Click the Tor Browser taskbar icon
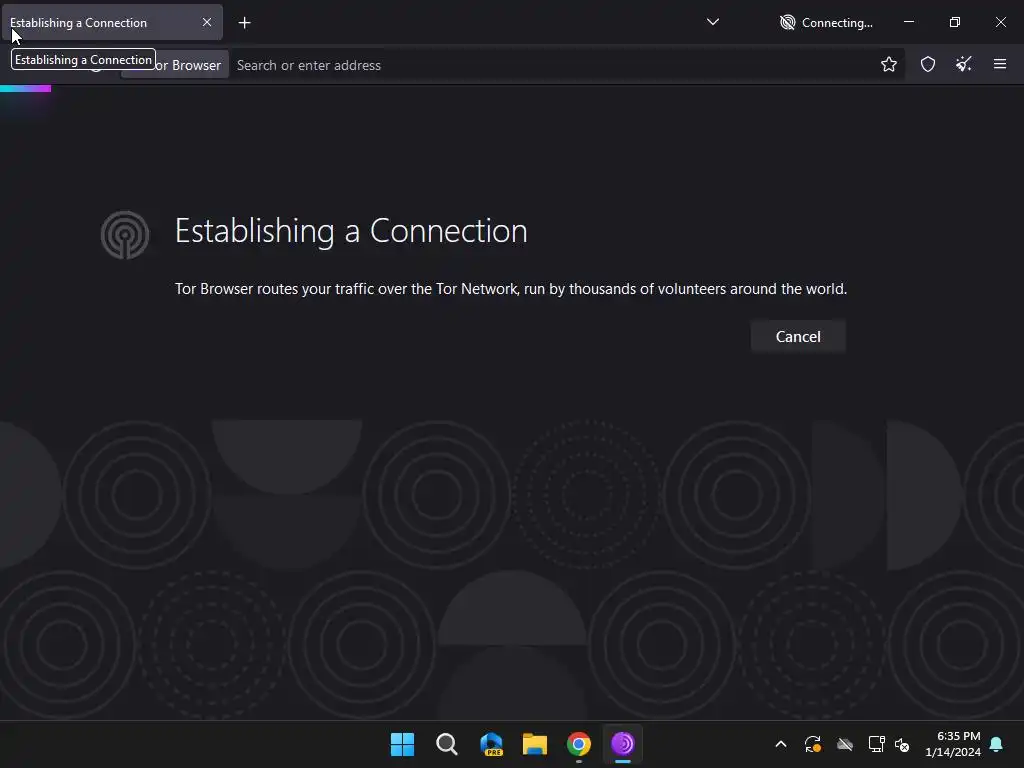This screenshot has height=768, width=1024. (623, 744)
